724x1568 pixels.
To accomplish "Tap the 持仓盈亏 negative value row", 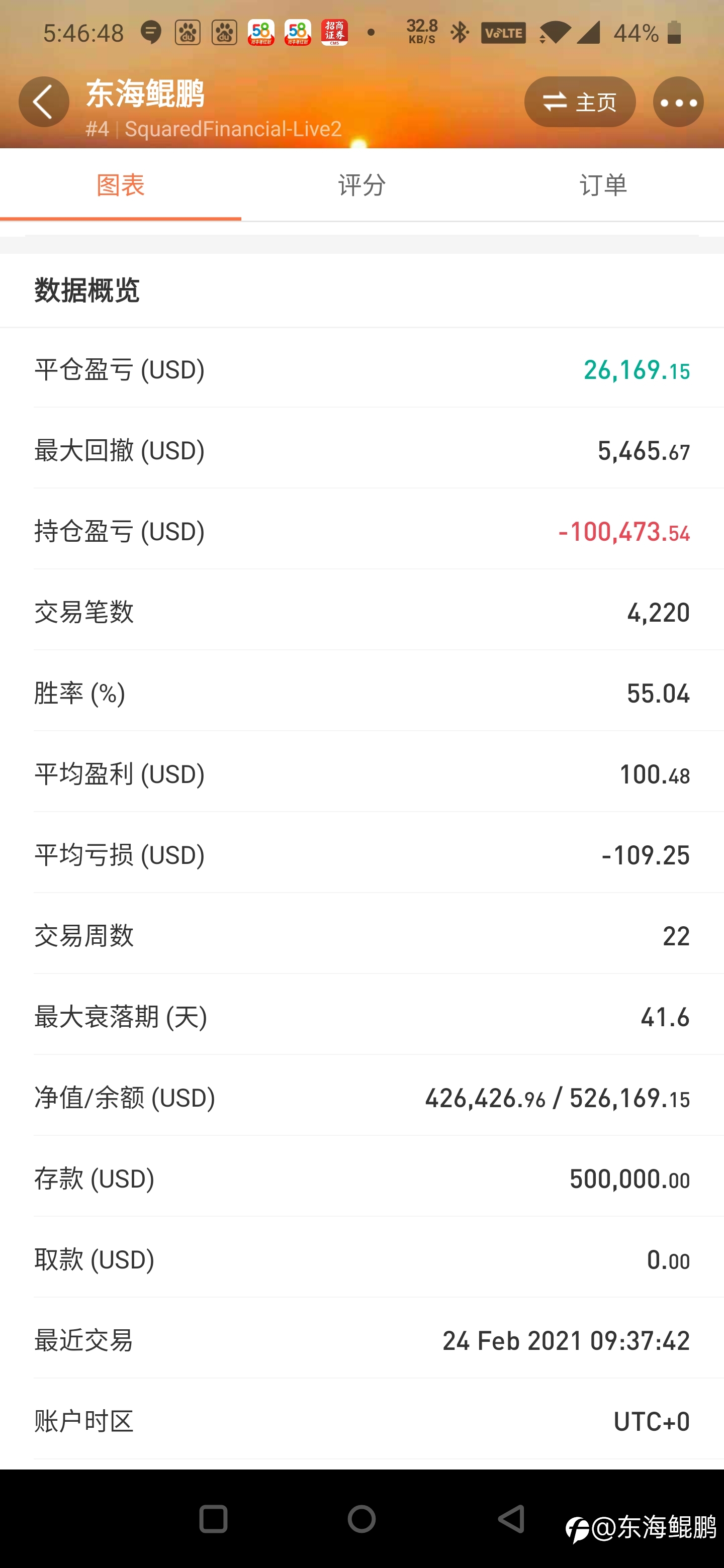I will click(361, 531).
